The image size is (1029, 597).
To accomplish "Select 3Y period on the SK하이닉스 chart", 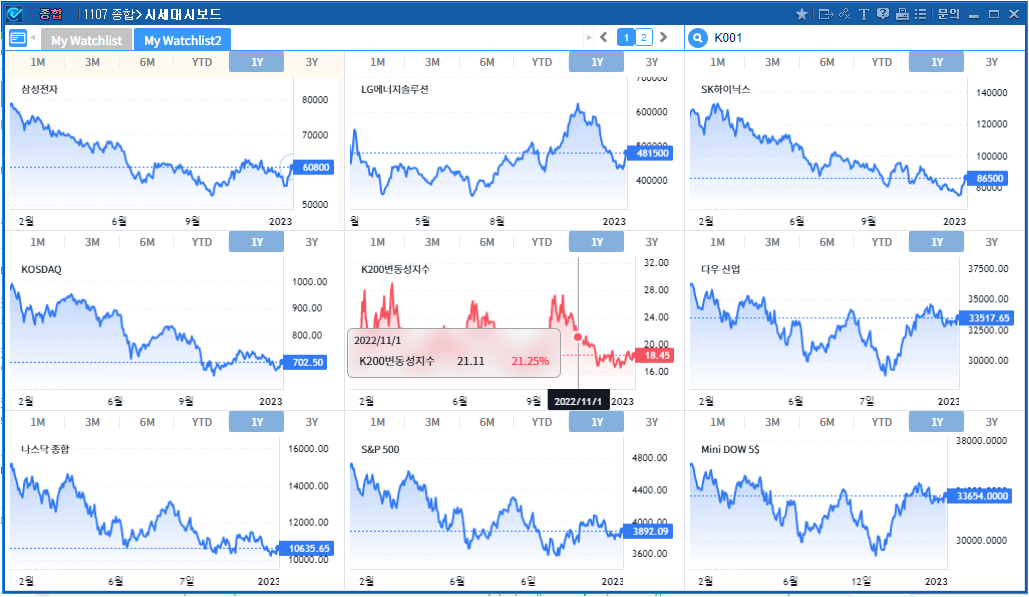I will (x=991, y=62).
